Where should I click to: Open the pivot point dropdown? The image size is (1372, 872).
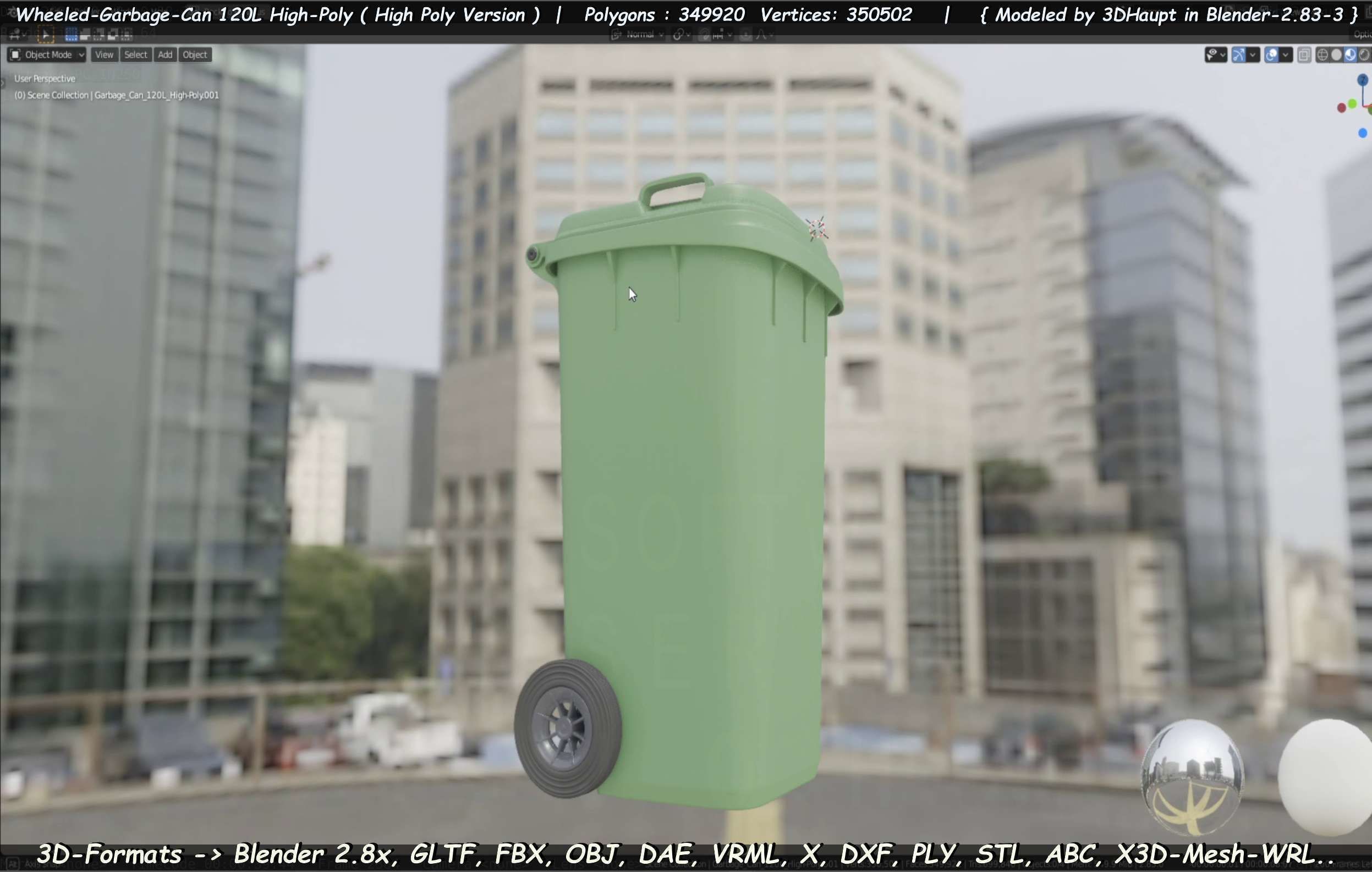[x=682, y=35]
